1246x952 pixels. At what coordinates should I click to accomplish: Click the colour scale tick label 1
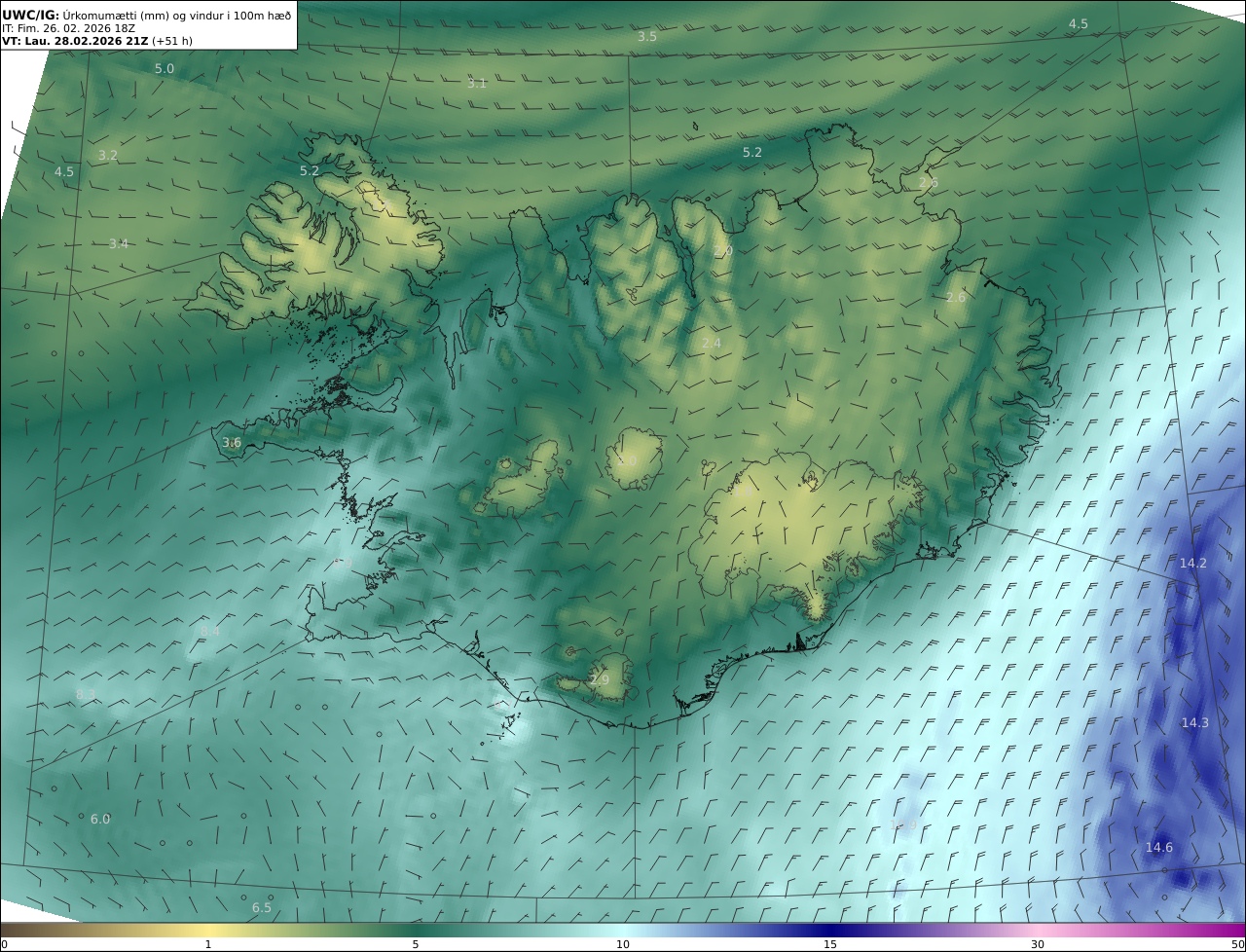pyautogui.click(x=208, y=944)
